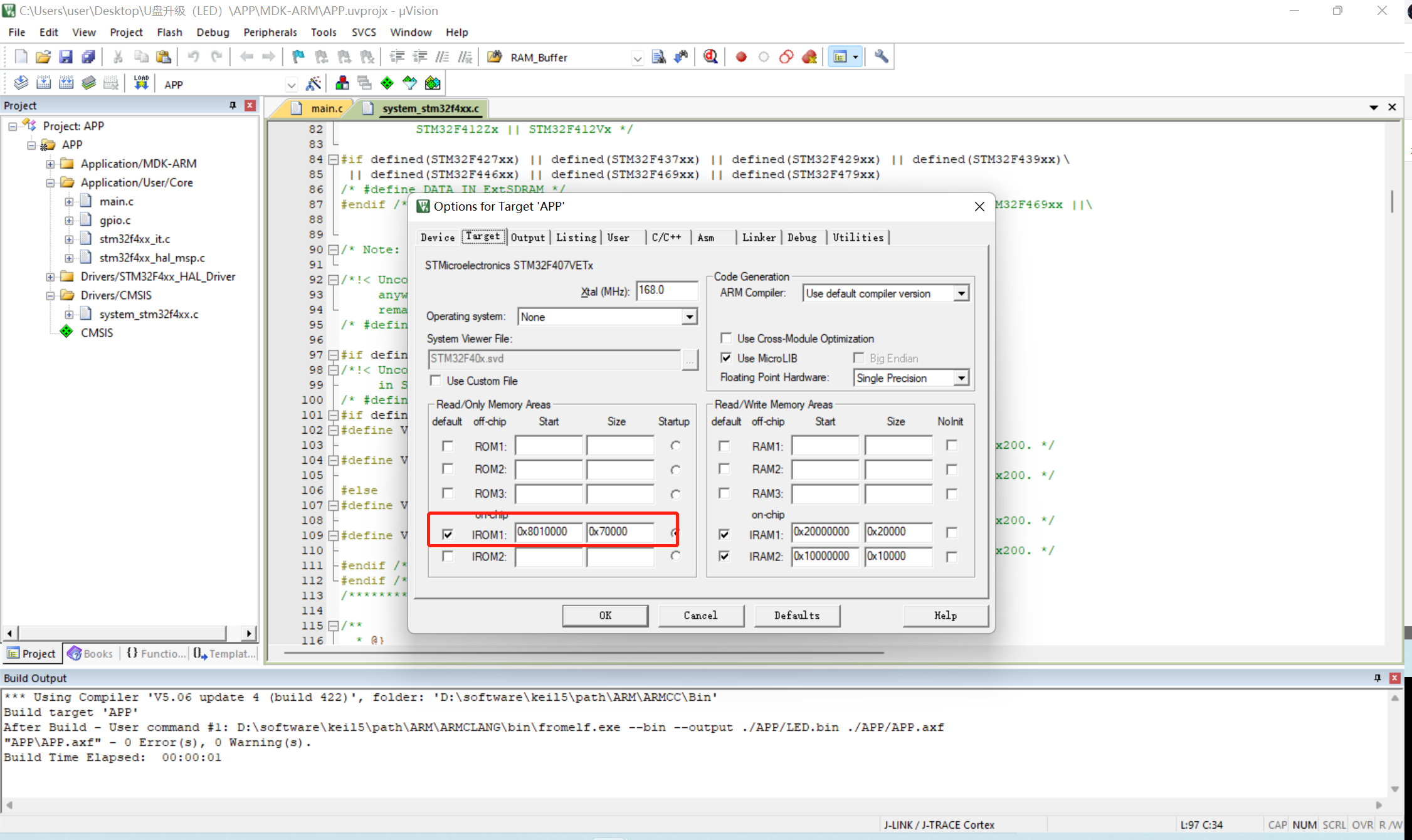Open the Operating system dropdown
This screenshot has width=1412, height=840.
tap(690, 317)
